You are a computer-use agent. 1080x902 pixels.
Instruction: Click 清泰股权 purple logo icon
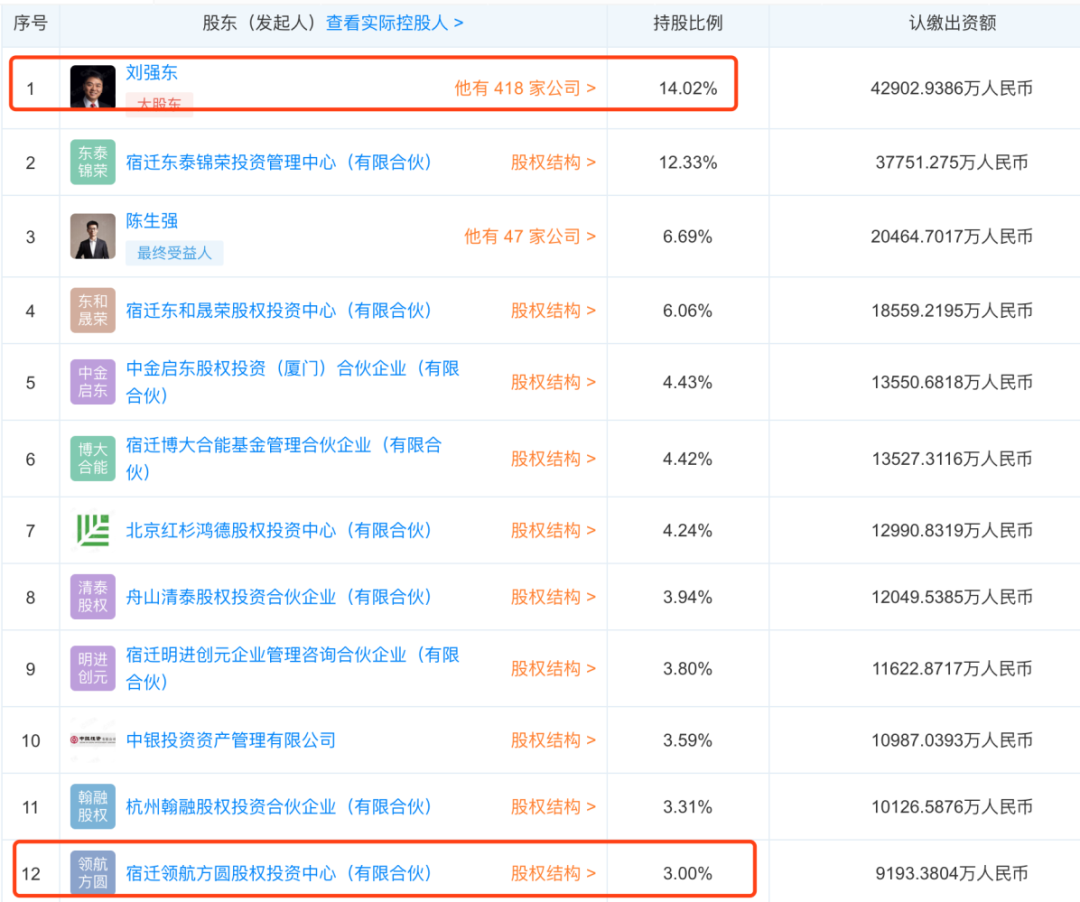(x=93, y=596)
